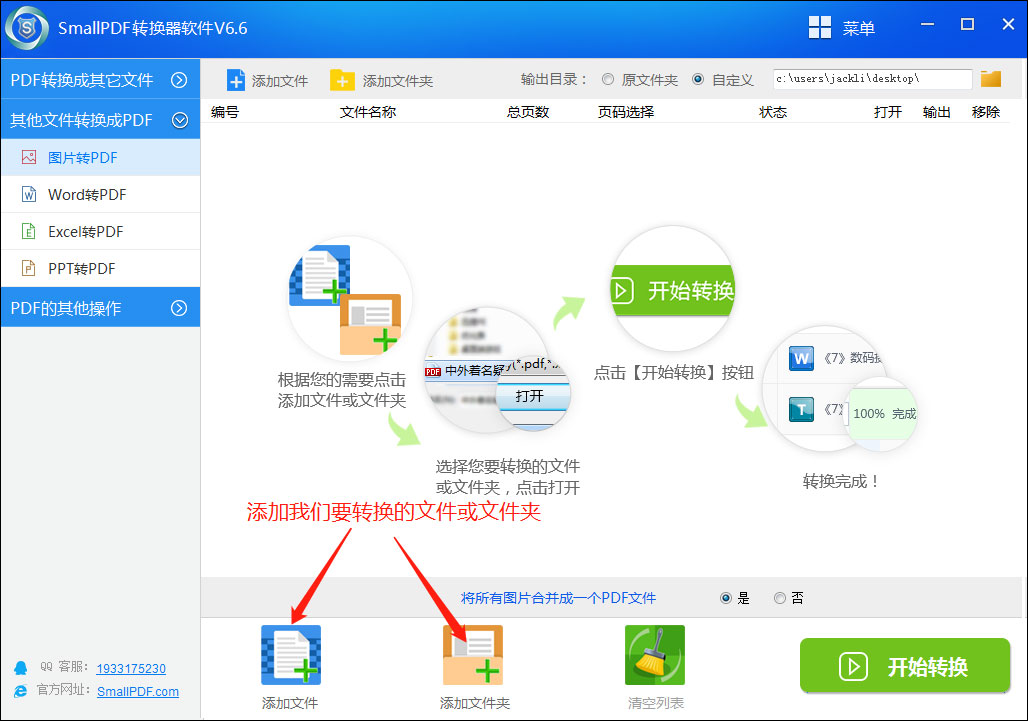Click the output directory path field
This screenshot has height=721, width=1028.
(870, 78)
